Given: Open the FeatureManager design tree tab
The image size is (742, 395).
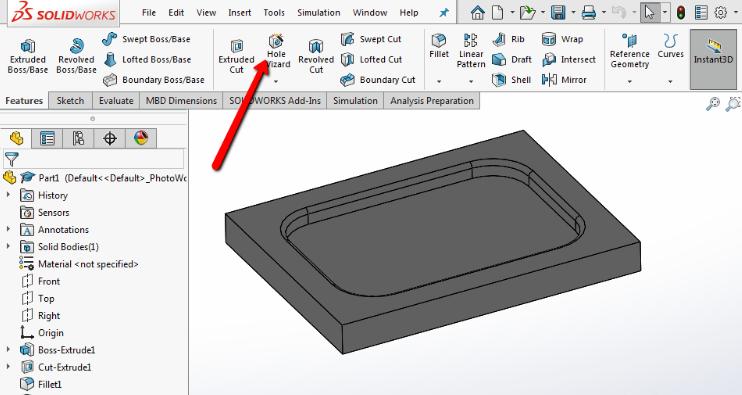Looking at the screenshot, I should point(16,138).
